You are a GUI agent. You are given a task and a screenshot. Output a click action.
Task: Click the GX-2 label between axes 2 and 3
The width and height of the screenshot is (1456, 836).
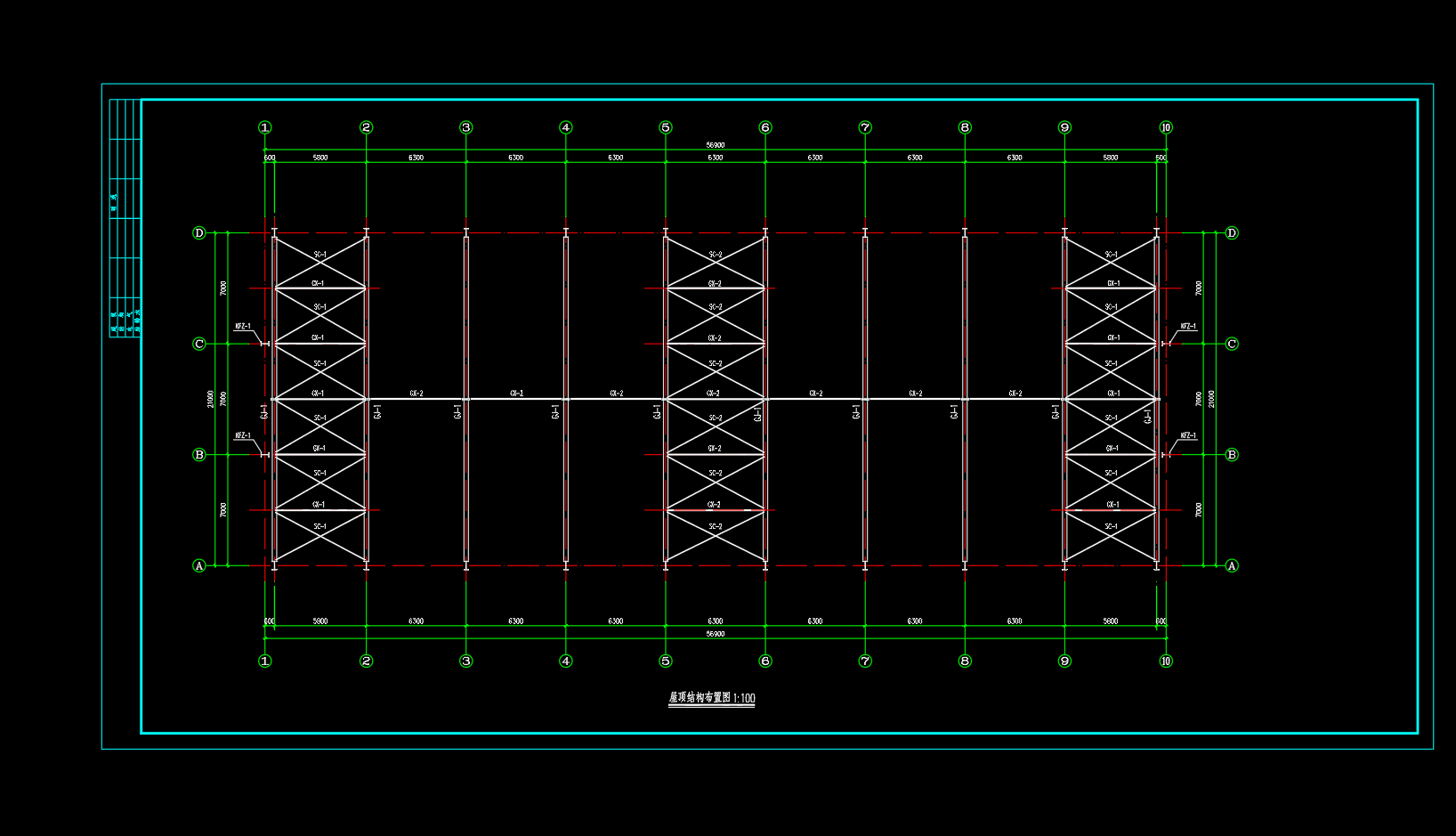pos(417,393)
